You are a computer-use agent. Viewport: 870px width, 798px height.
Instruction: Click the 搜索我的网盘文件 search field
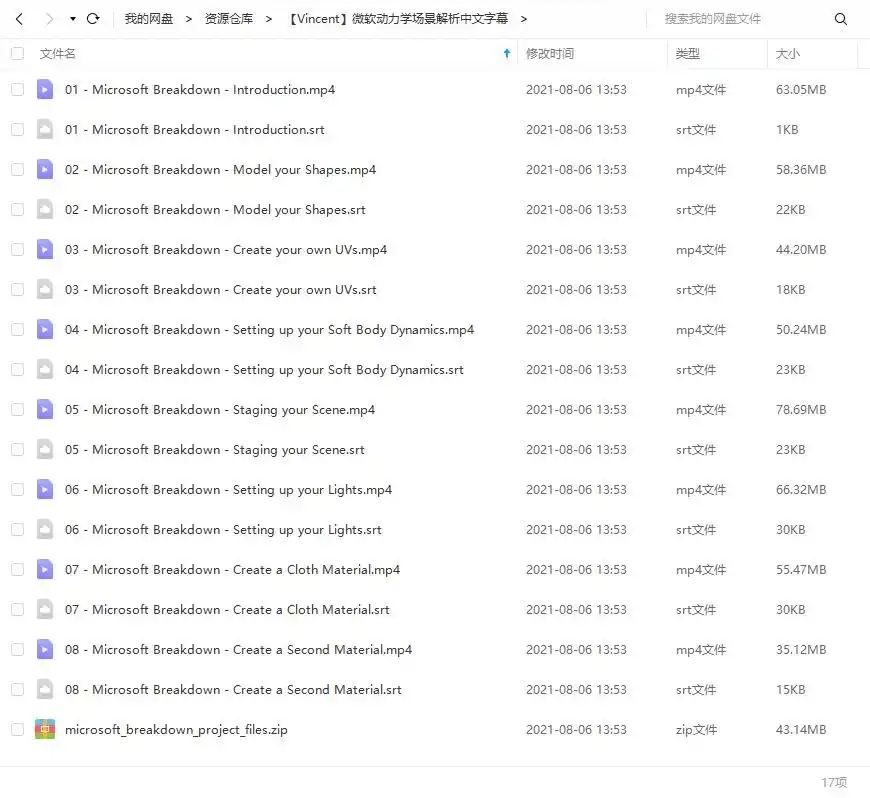pos(740,19)
